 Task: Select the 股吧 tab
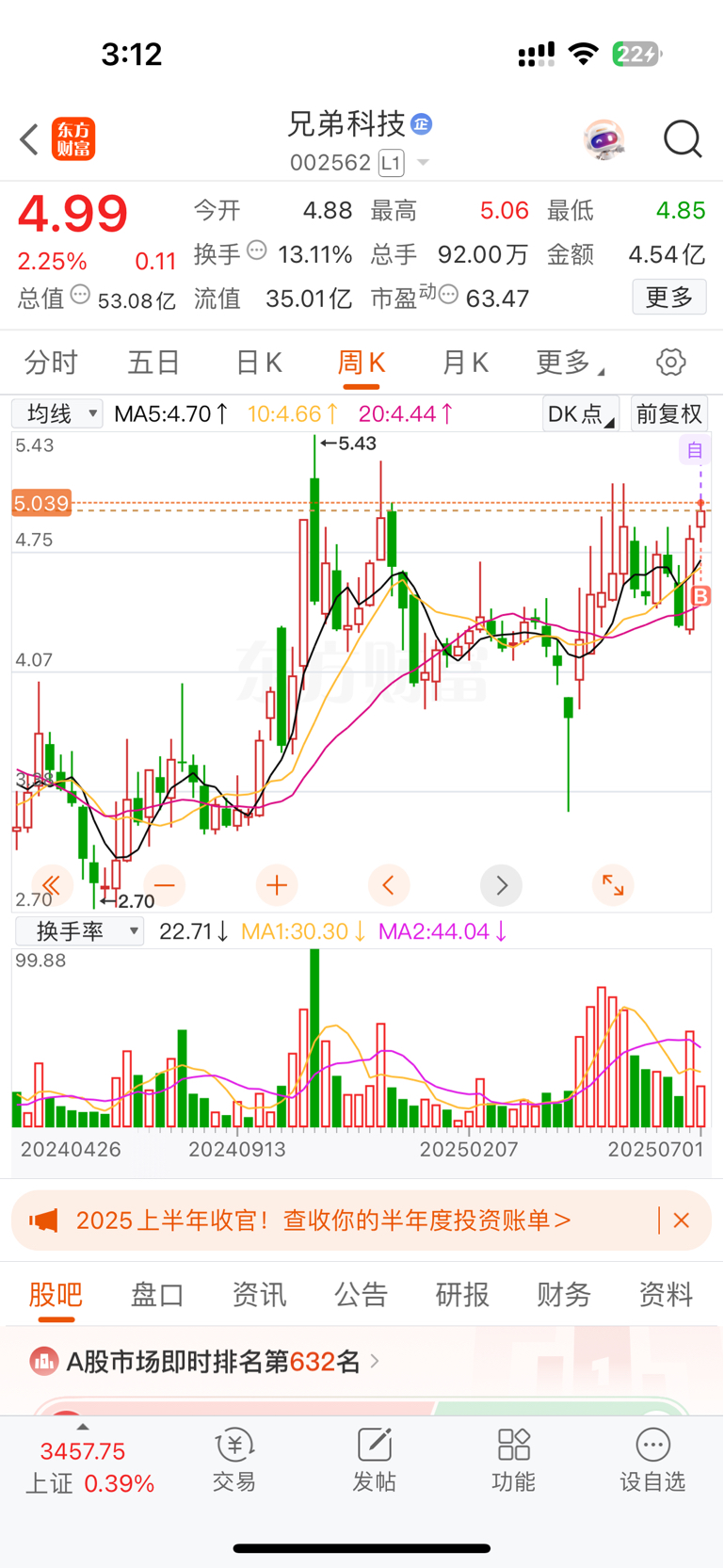[56, 1295]
